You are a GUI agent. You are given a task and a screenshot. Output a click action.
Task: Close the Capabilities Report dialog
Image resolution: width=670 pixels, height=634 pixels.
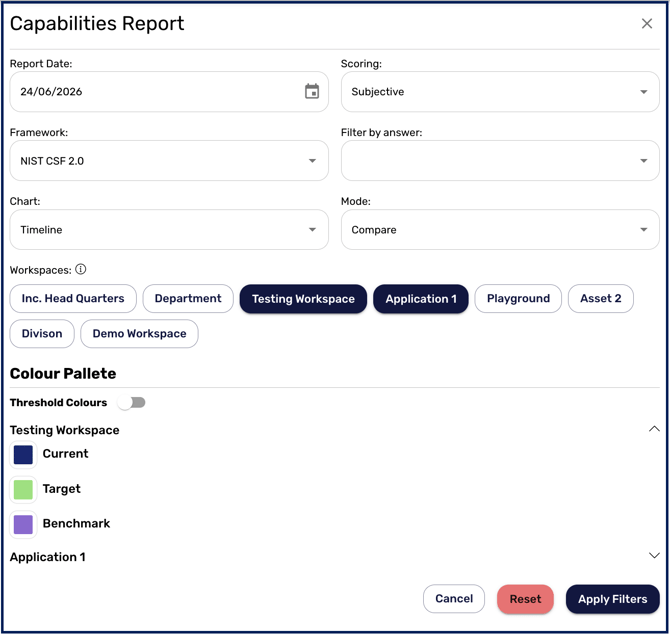click(647, 23)
